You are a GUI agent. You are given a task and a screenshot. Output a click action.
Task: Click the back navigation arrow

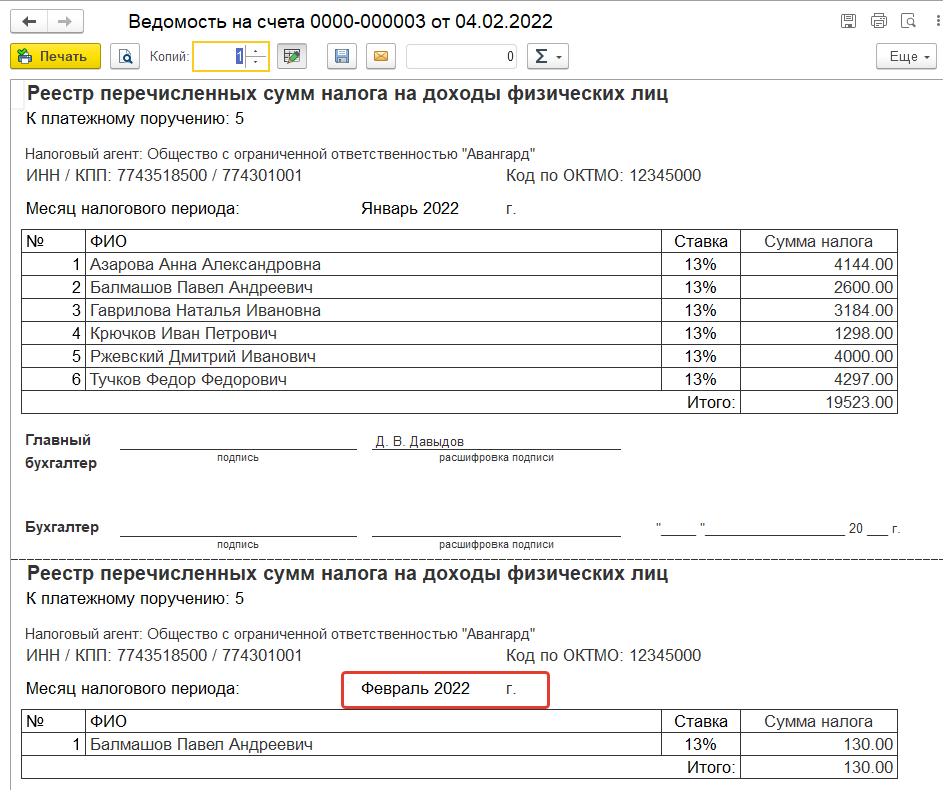29,21
